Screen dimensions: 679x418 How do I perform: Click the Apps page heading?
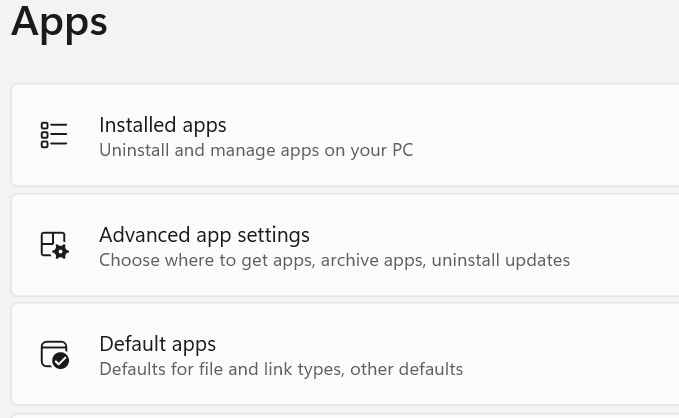click(59, 21)
